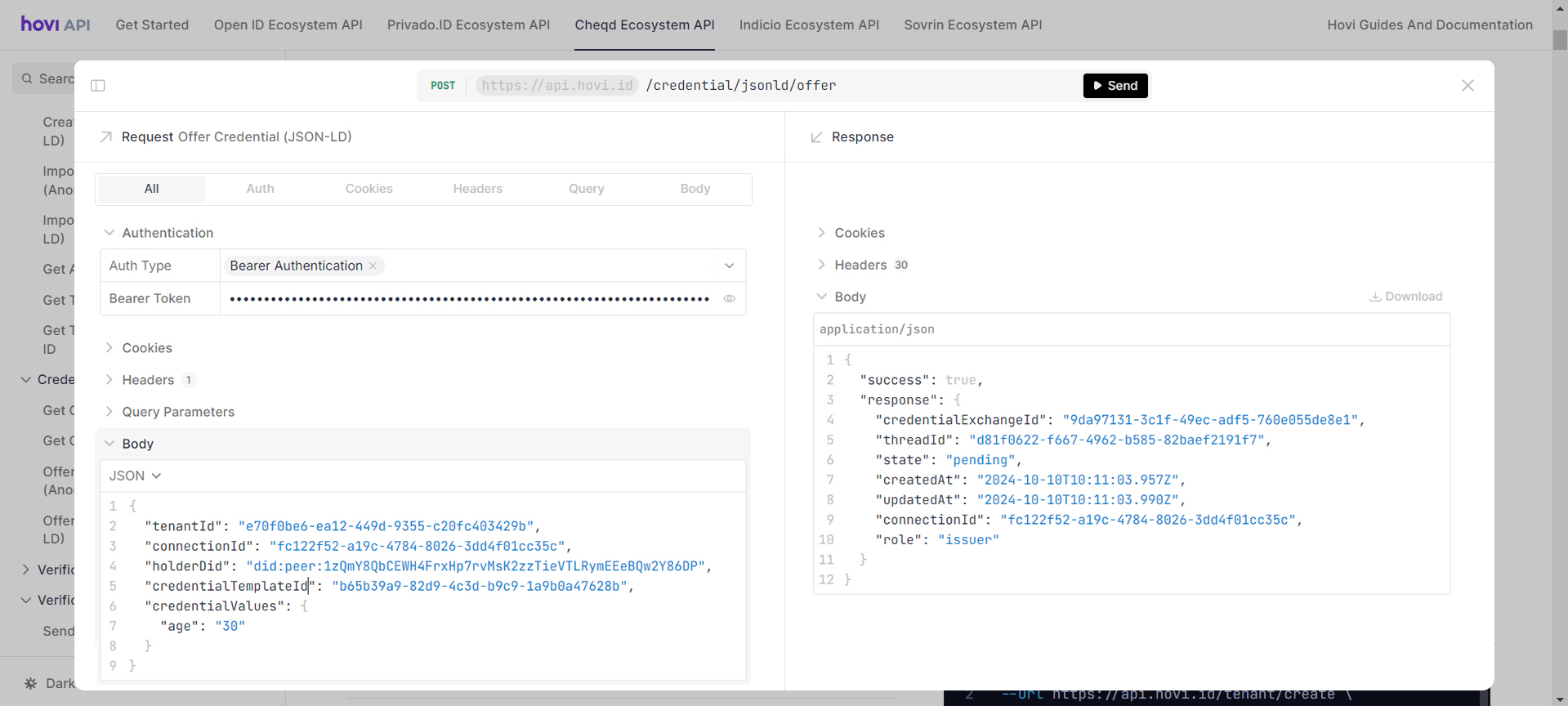Image resolution: width=1568 pixels, height=706 pixels.
Task: Remove the Bearer Authentication tag
Action: click(x=373, y=266)
